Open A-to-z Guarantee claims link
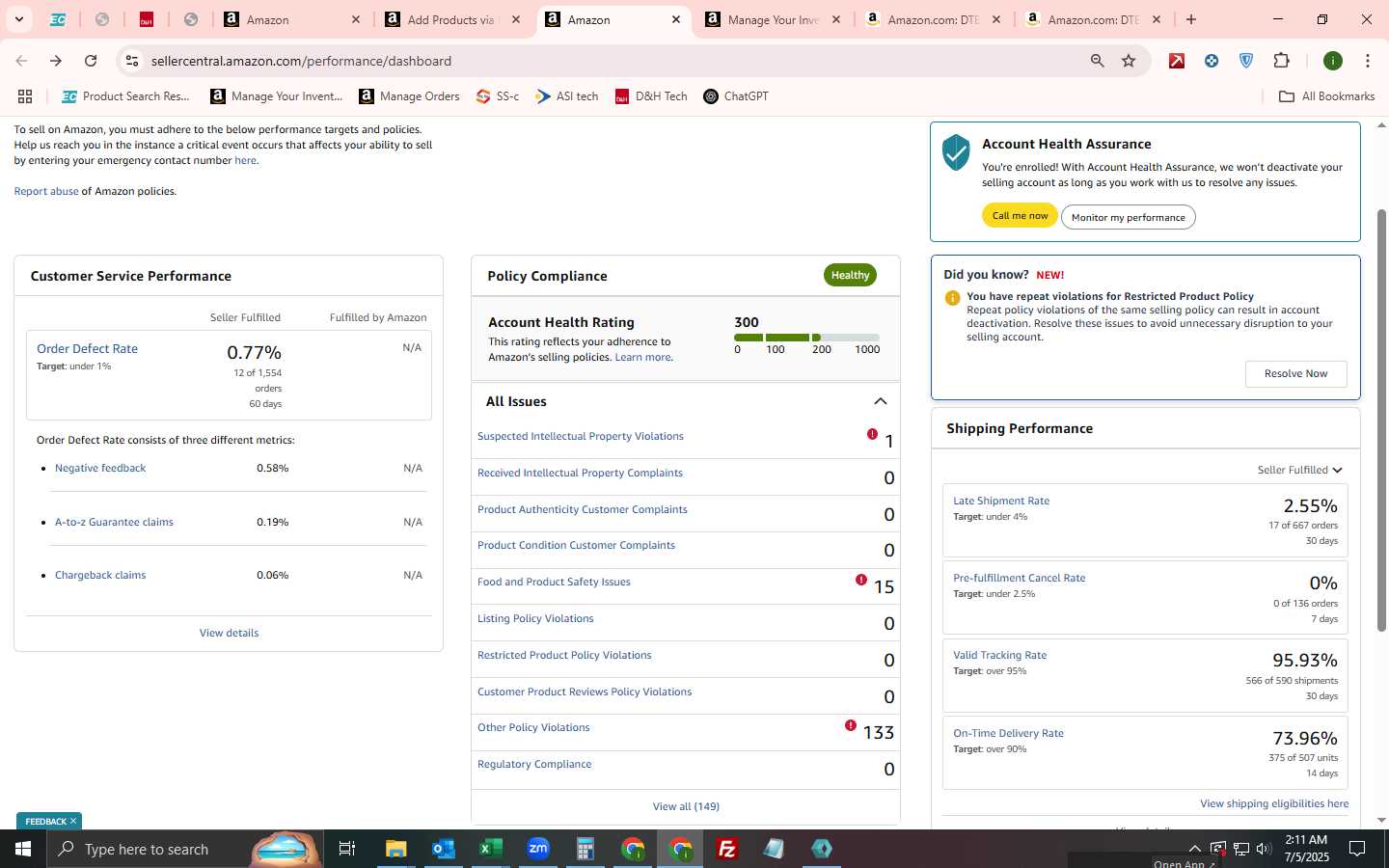The width and height of the screenshot is (1389, 868). pos(114,522)
